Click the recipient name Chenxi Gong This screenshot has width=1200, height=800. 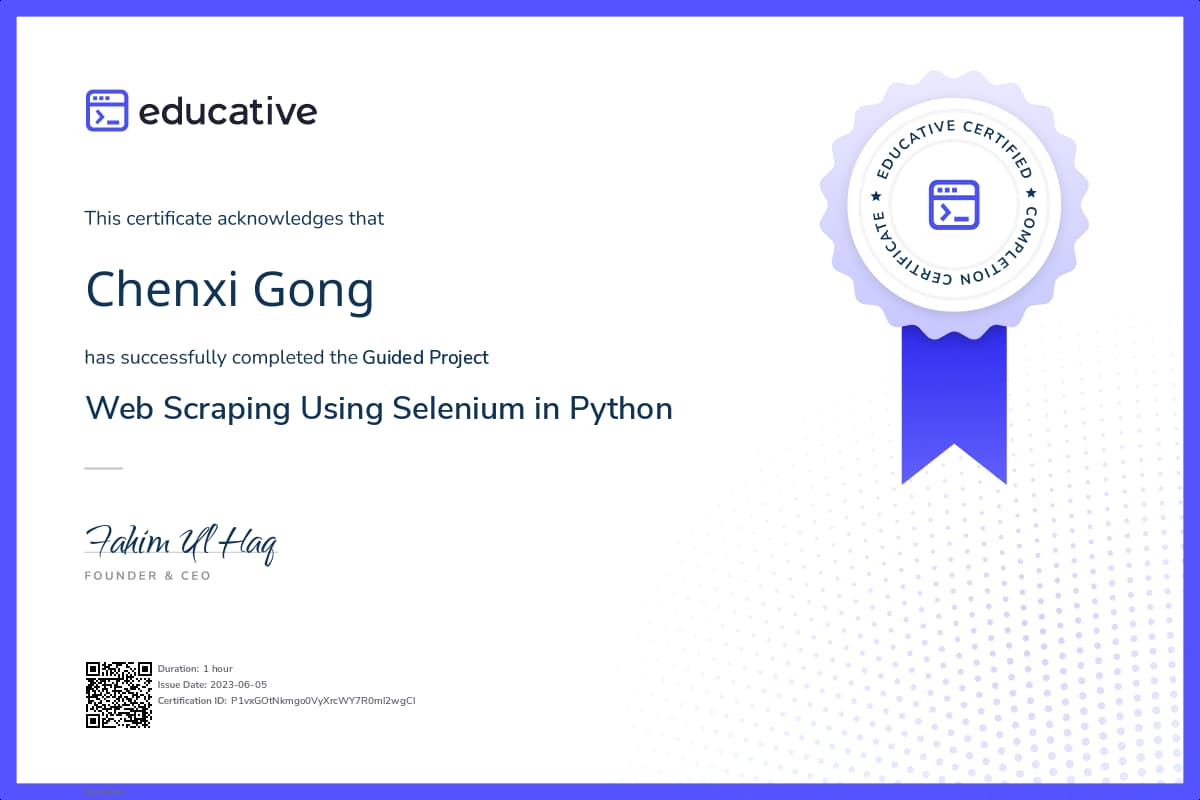coord(230,290)
